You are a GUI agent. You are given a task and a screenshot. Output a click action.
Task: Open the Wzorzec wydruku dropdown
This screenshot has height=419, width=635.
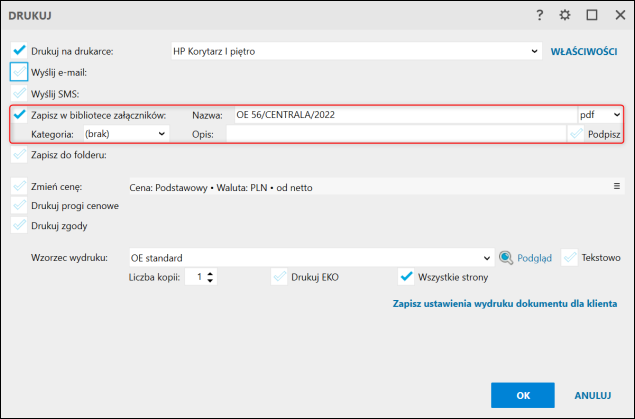(x=487, y=257)
